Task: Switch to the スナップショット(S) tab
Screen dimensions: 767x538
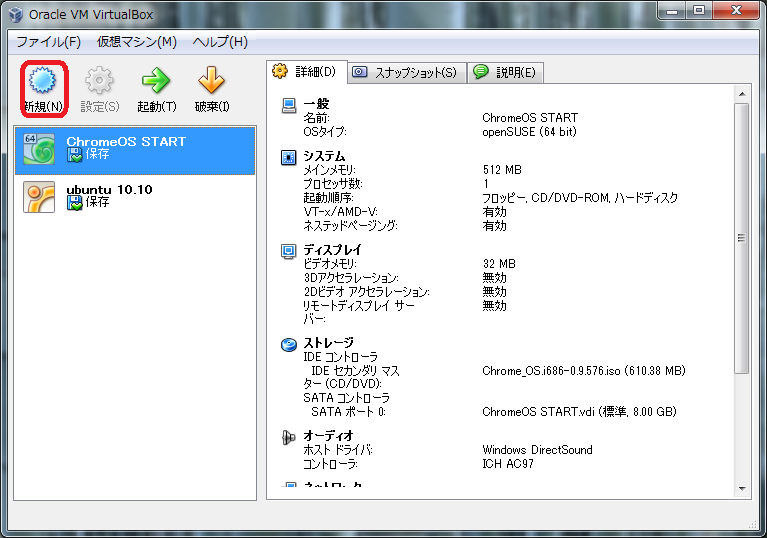Action: [407, 73]
